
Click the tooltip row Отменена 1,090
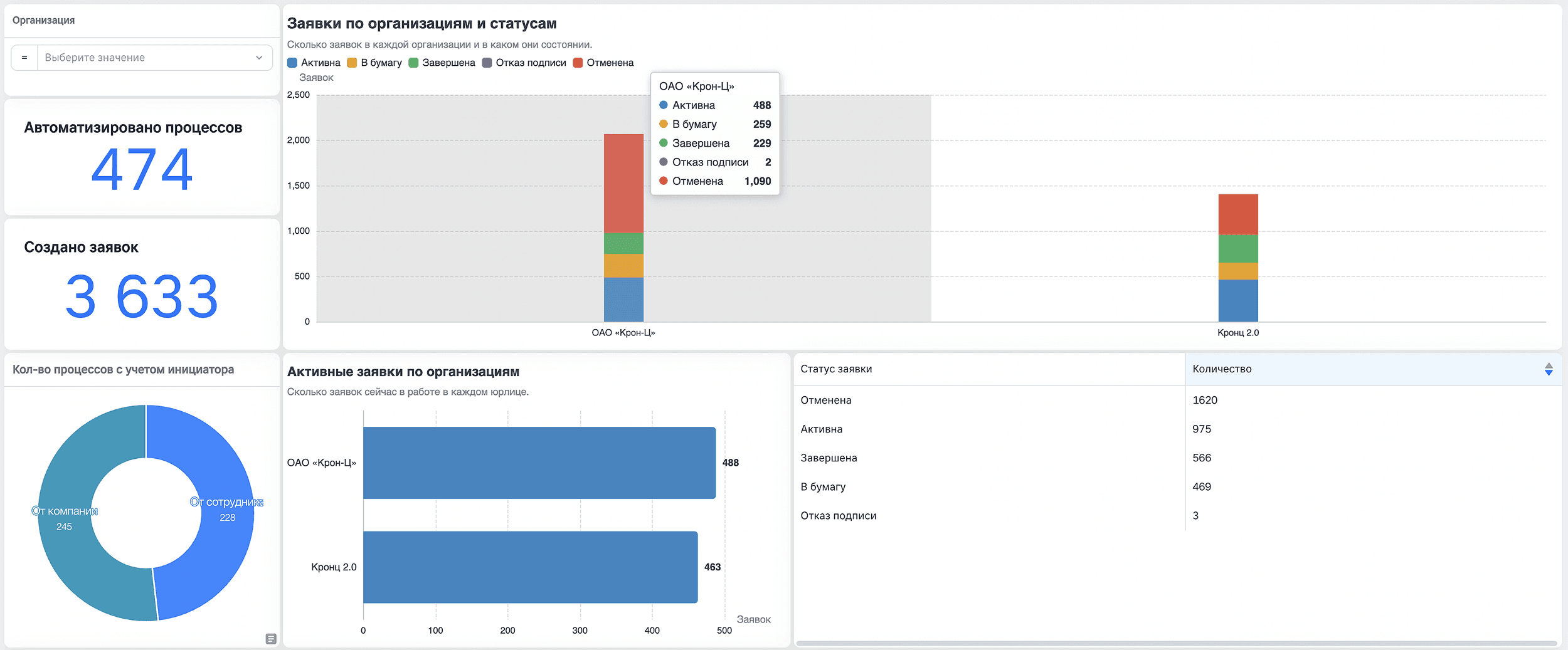(x=715, y=181)
